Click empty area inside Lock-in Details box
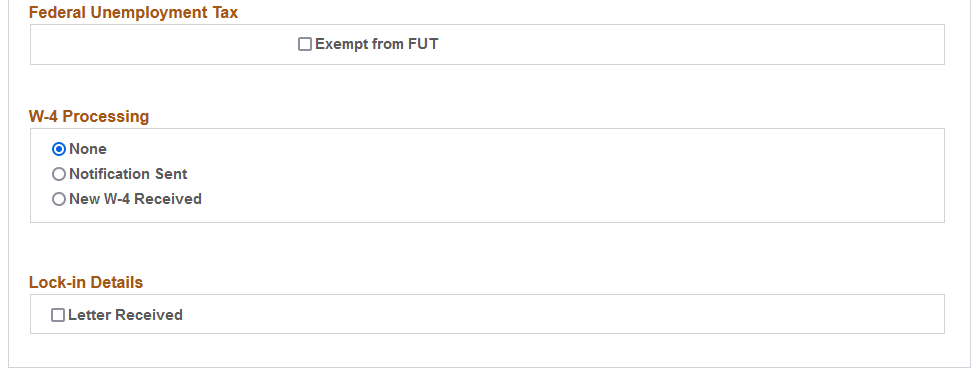This screenshot has width=977, height=375. (561, 314)
